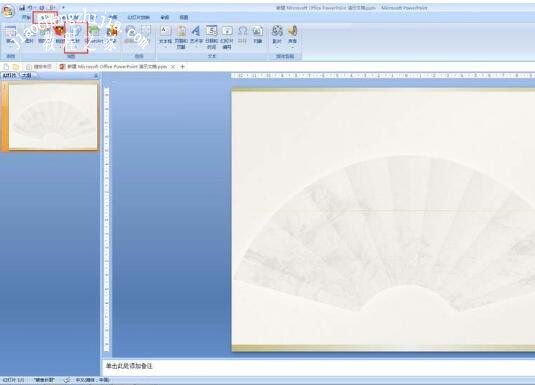Viewport: 535px width, 385px height.
Task: Open header and footer (页眉和页脚)
Action: pyautogui.click(x=181, y=37)
